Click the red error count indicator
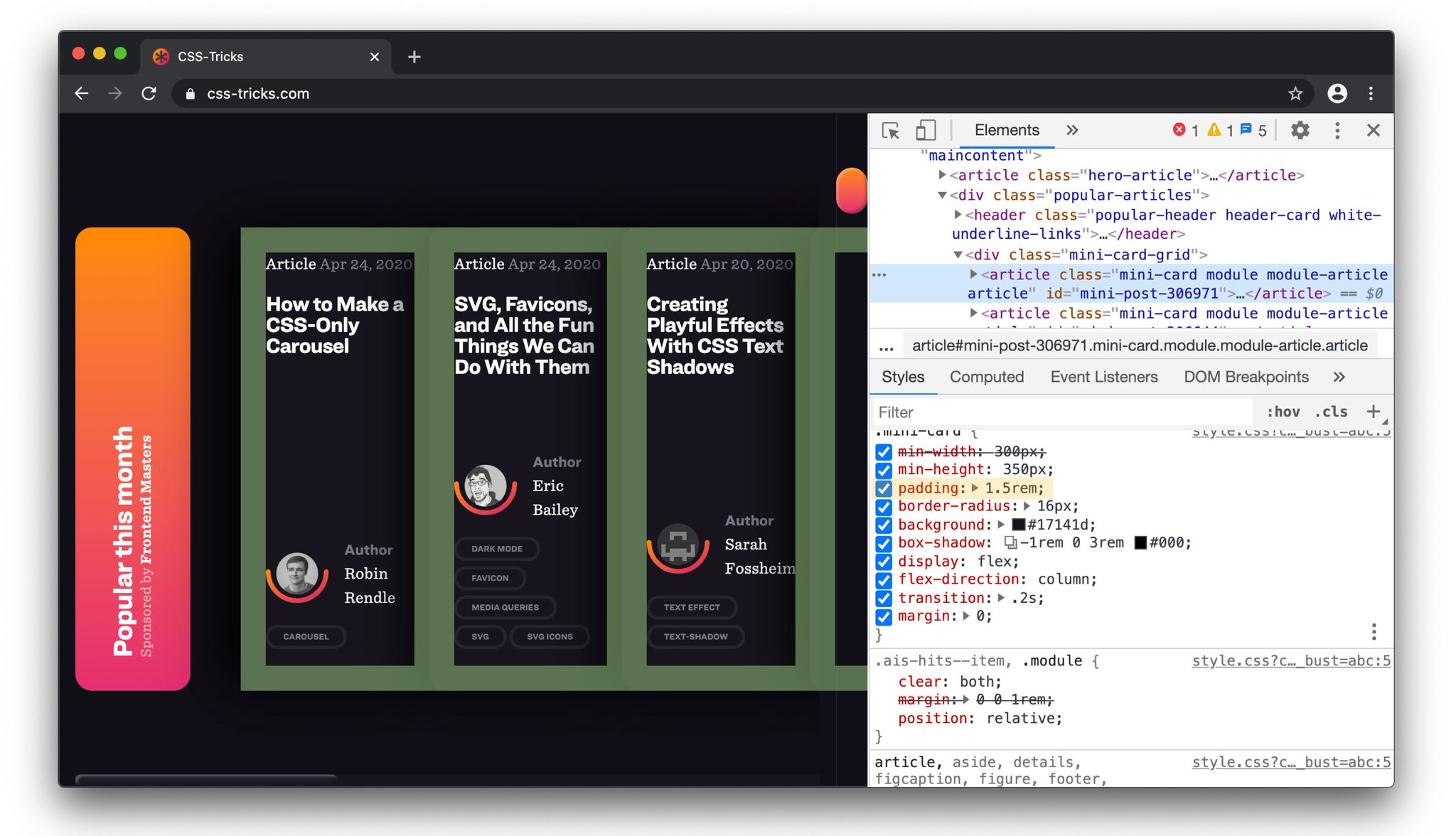 tap(1185, 130)
